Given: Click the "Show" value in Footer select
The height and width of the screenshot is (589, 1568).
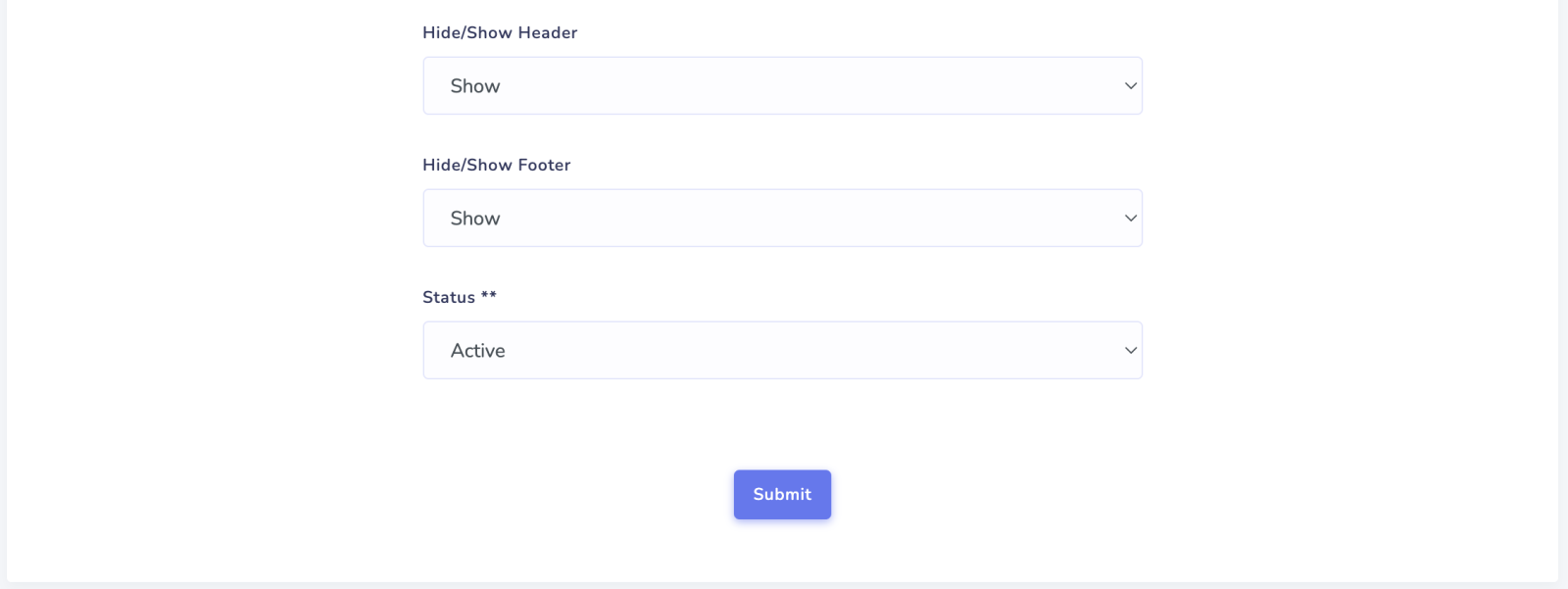Looking at the screenshot, I should pyautogui.click(x=475, y=219).
